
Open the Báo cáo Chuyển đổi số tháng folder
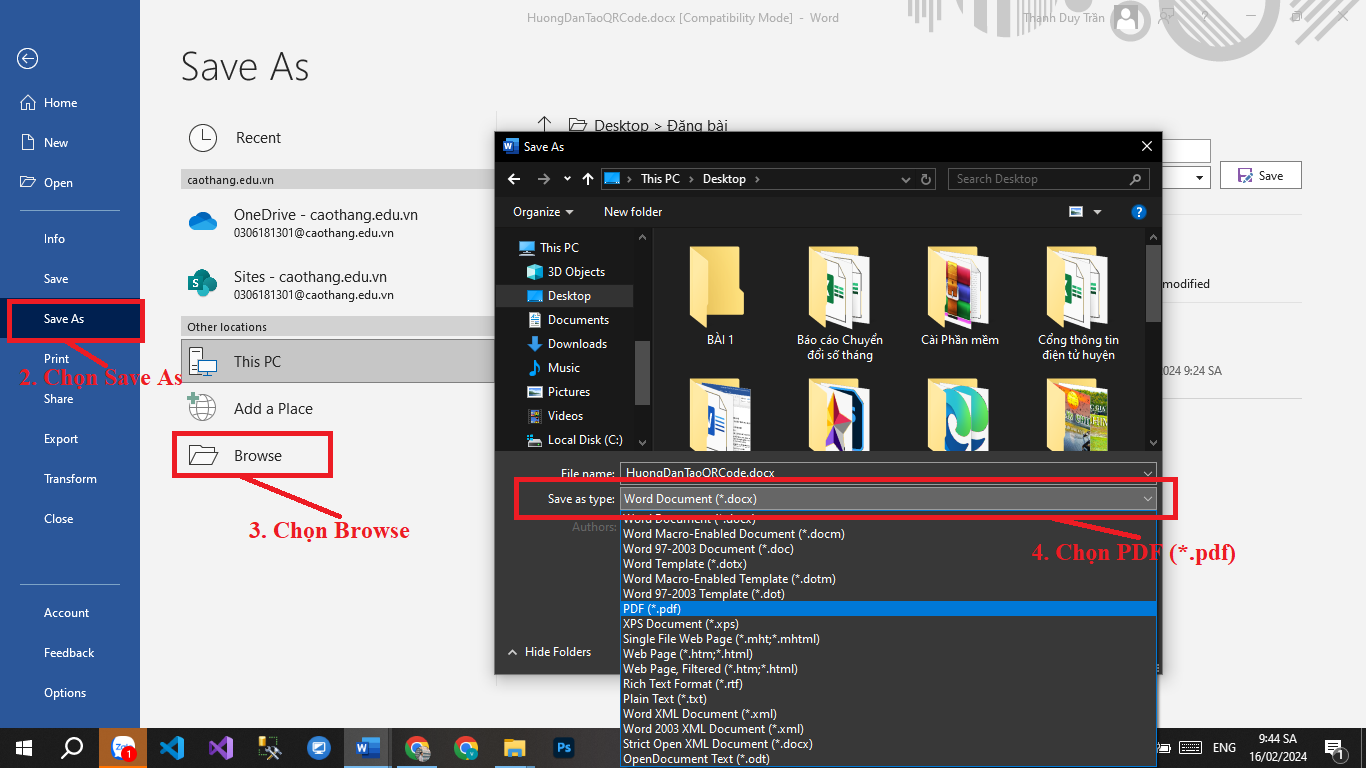(x=839, y=302)
